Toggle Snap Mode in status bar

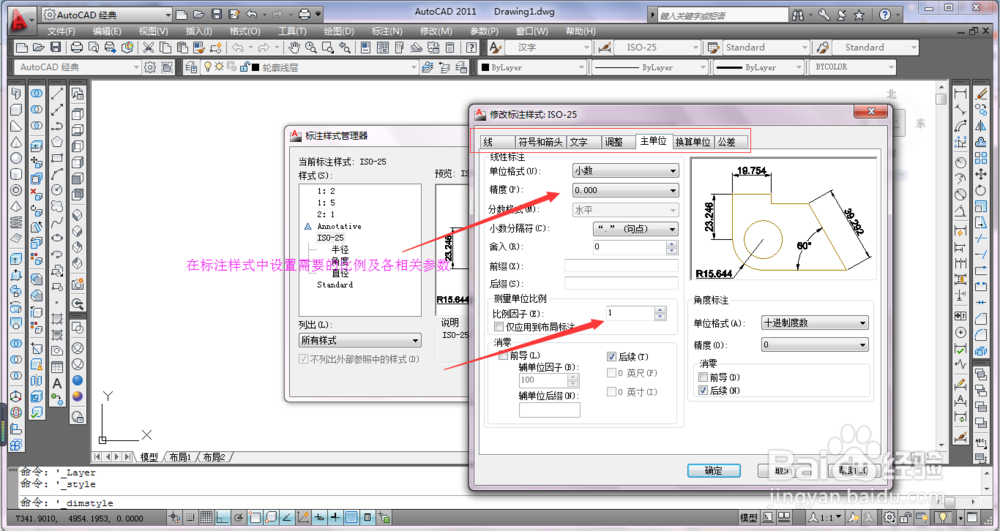pyautogui.click(x=190, y=518)
